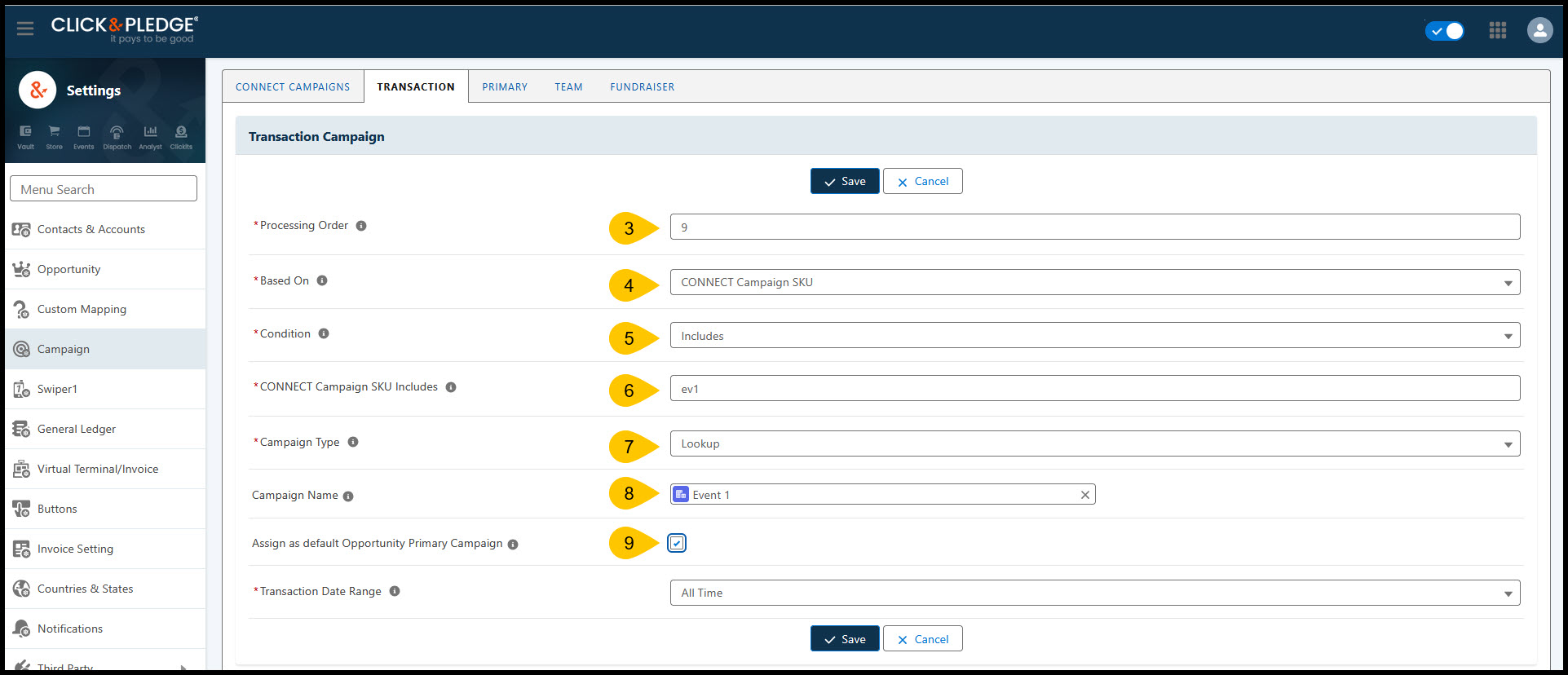Open the Based On dropdown
The image size is (1568, 675).
pos(1095,282)
